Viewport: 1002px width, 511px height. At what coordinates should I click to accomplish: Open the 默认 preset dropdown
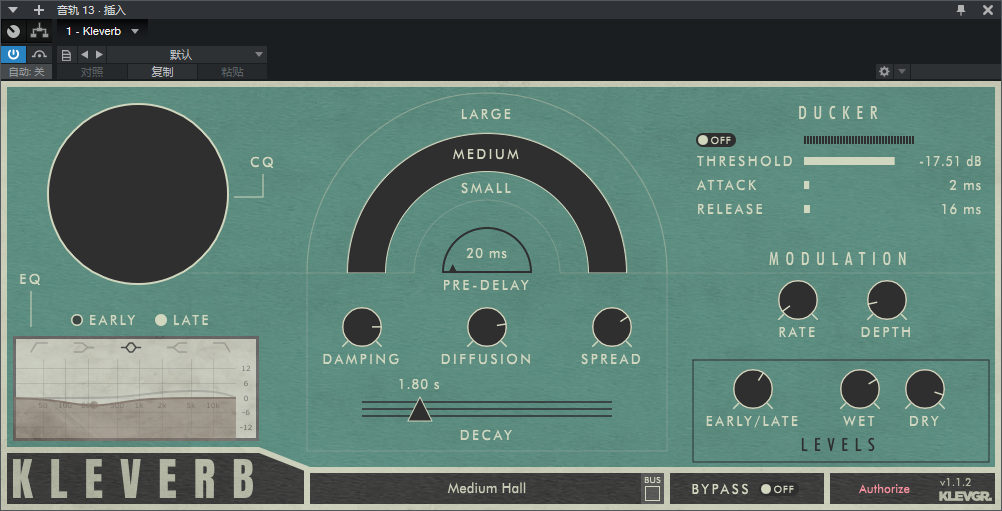pos(186,55)
